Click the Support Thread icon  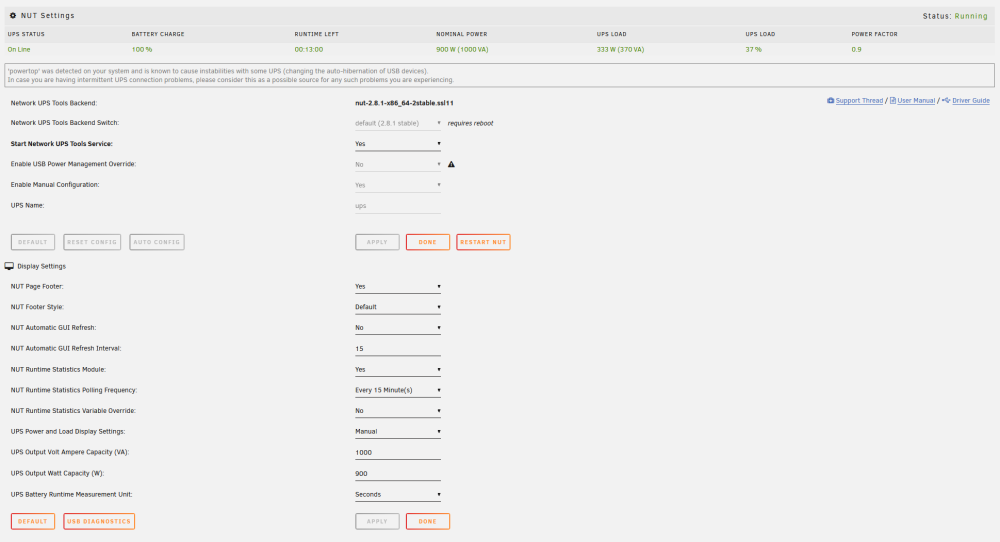[830, 101]
